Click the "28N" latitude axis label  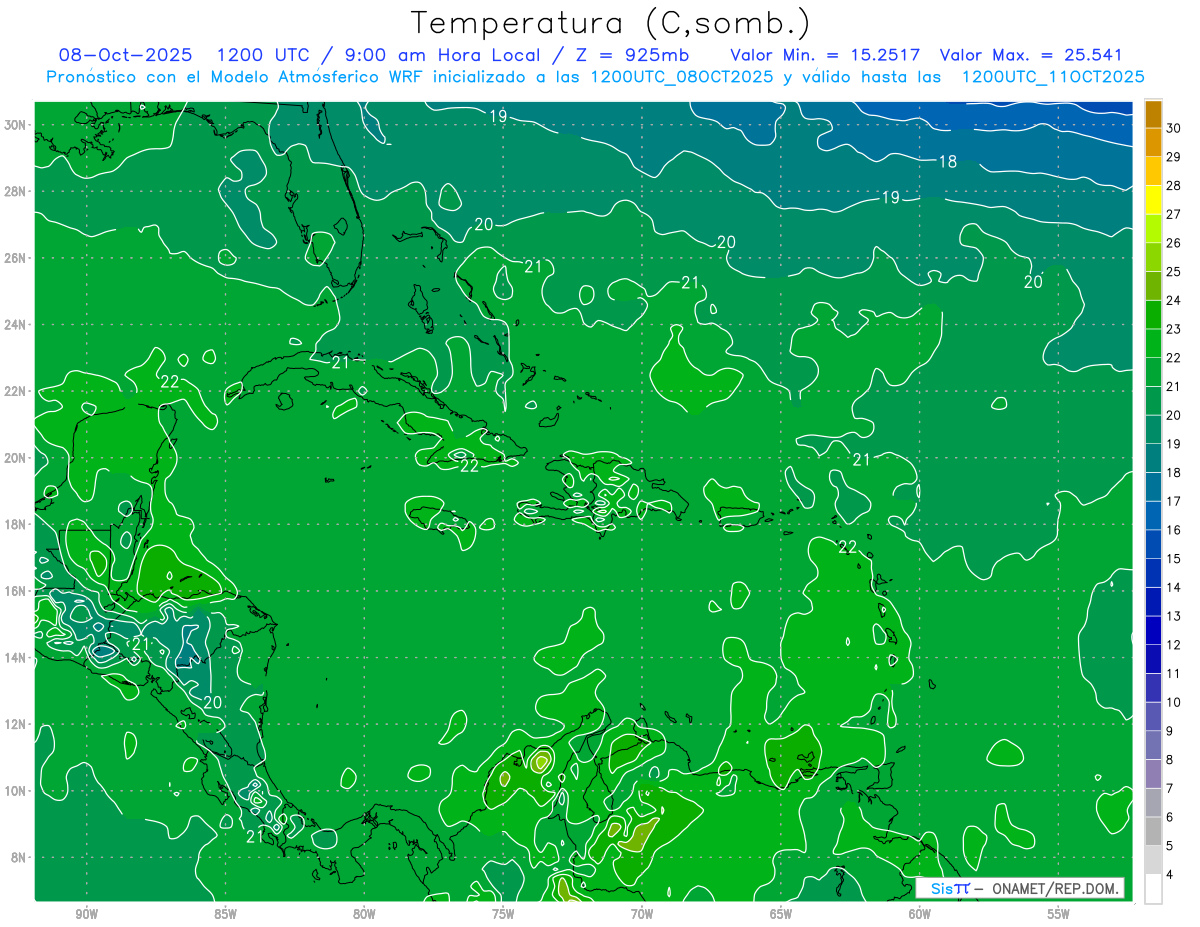[15, 191]
